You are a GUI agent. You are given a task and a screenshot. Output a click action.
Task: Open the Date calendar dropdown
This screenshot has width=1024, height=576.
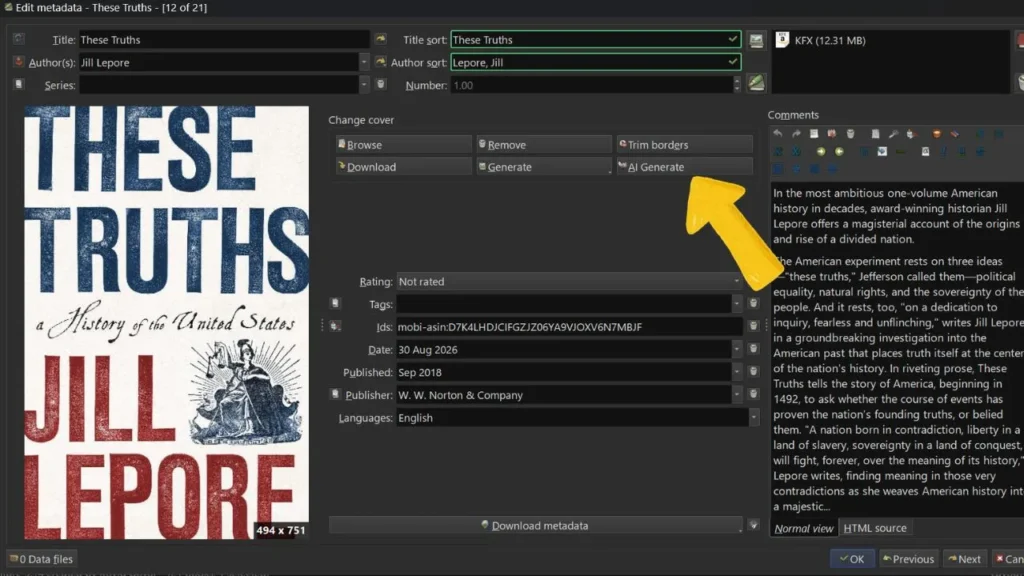tap(737, 349)
